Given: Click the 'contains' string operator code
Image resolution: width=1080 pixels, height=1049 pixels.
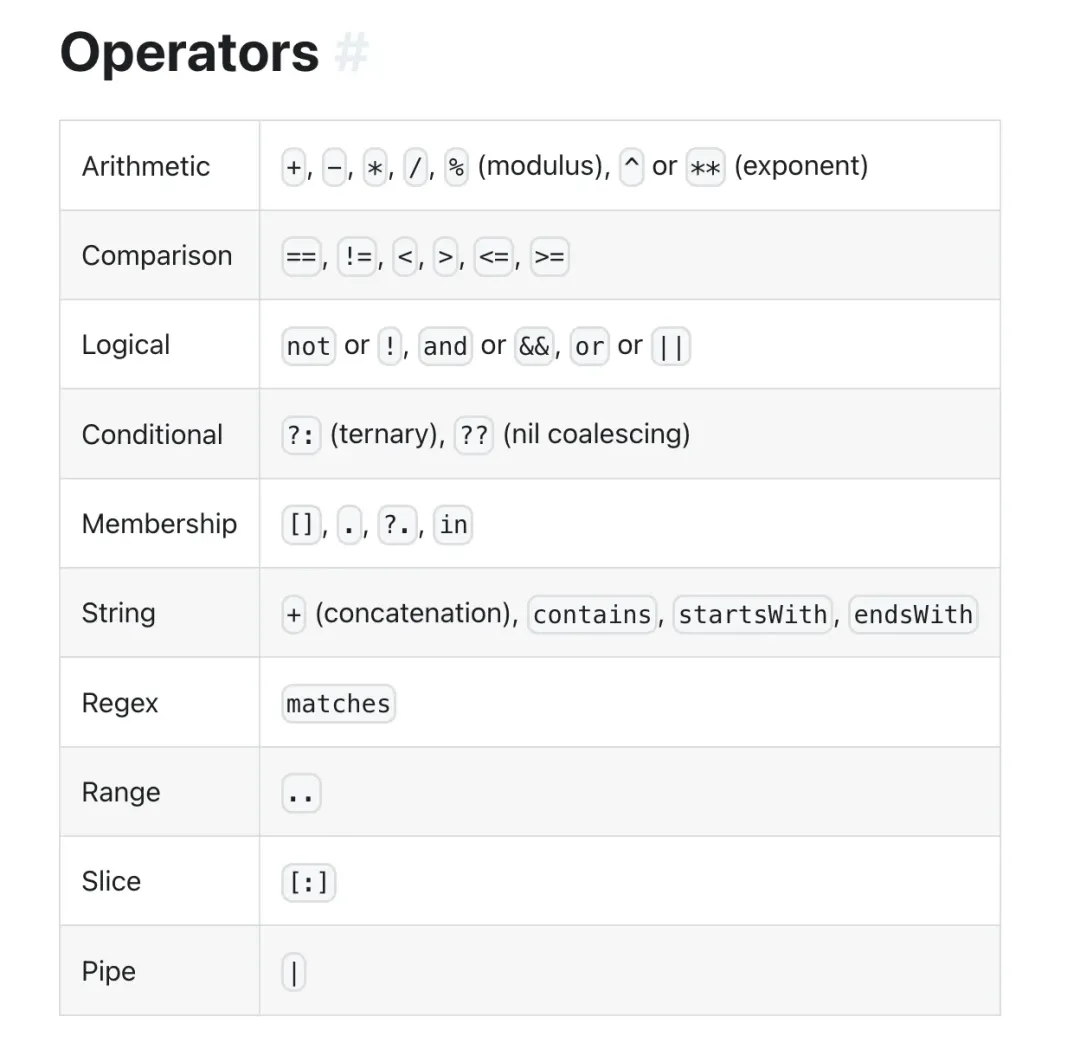Looking at the screenshot, I should tap(592, 614).
